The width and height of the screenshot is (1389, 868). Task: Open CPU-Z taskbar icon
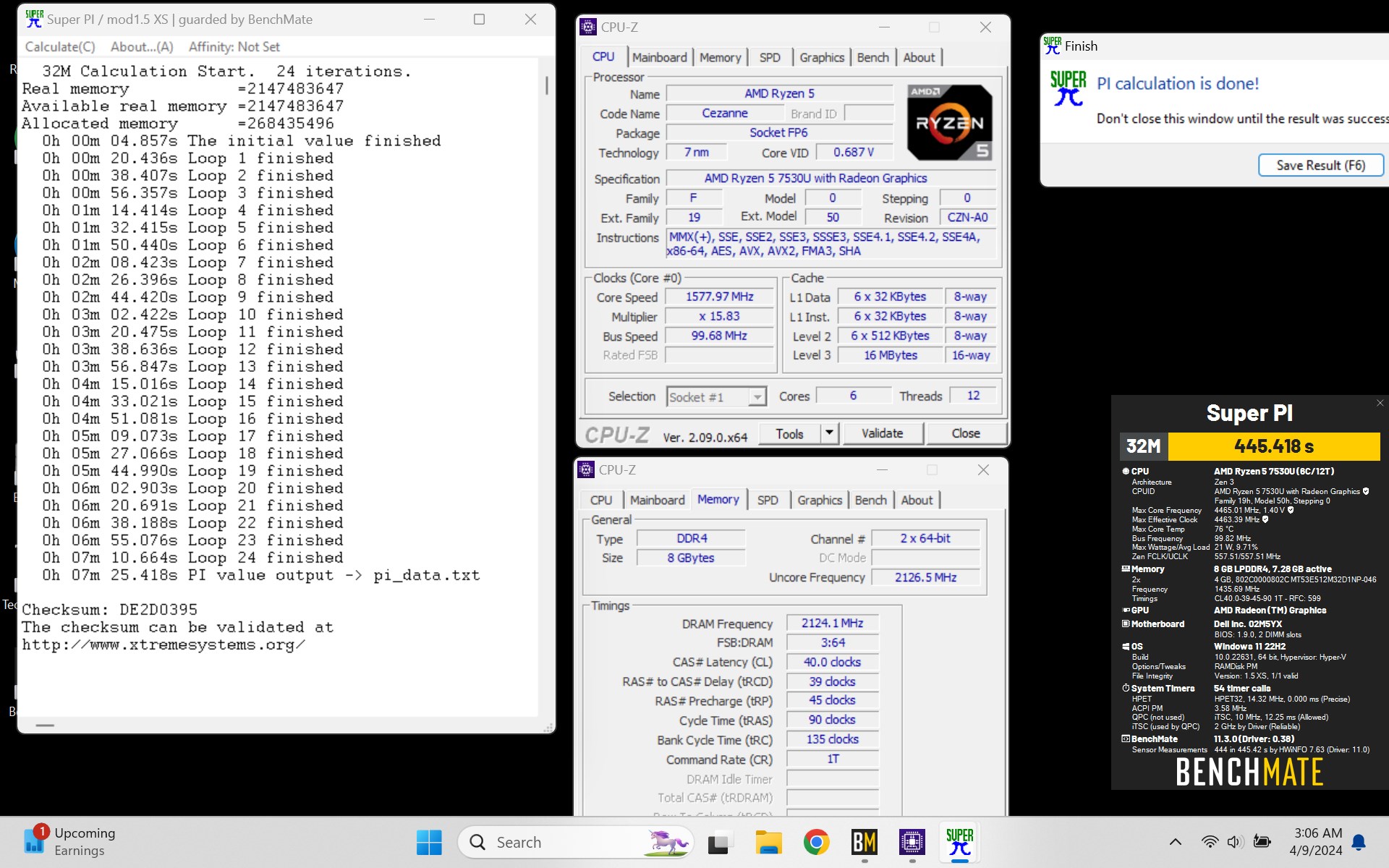(912, 842)
